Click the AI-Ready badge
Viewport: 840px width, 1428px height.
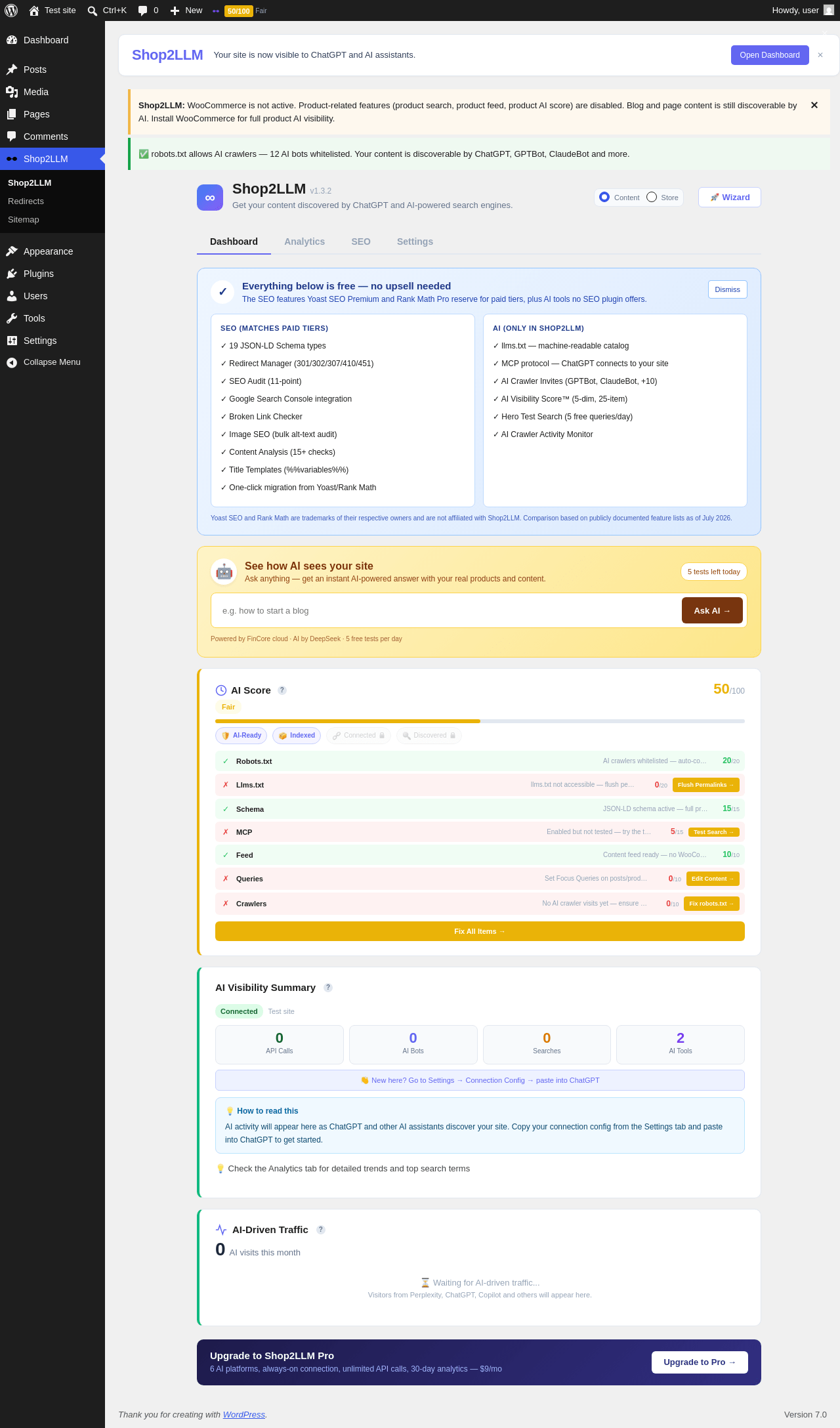point(241,736)
